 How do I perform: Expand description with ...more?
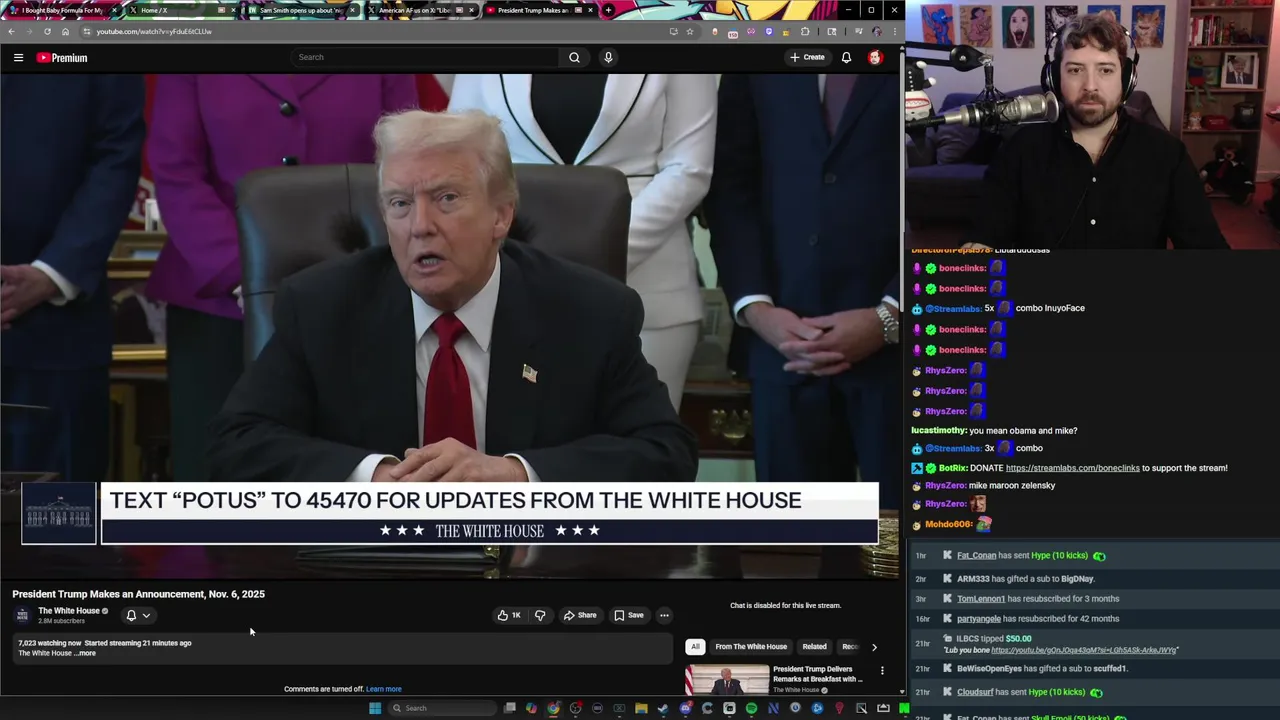coord(86,653)
